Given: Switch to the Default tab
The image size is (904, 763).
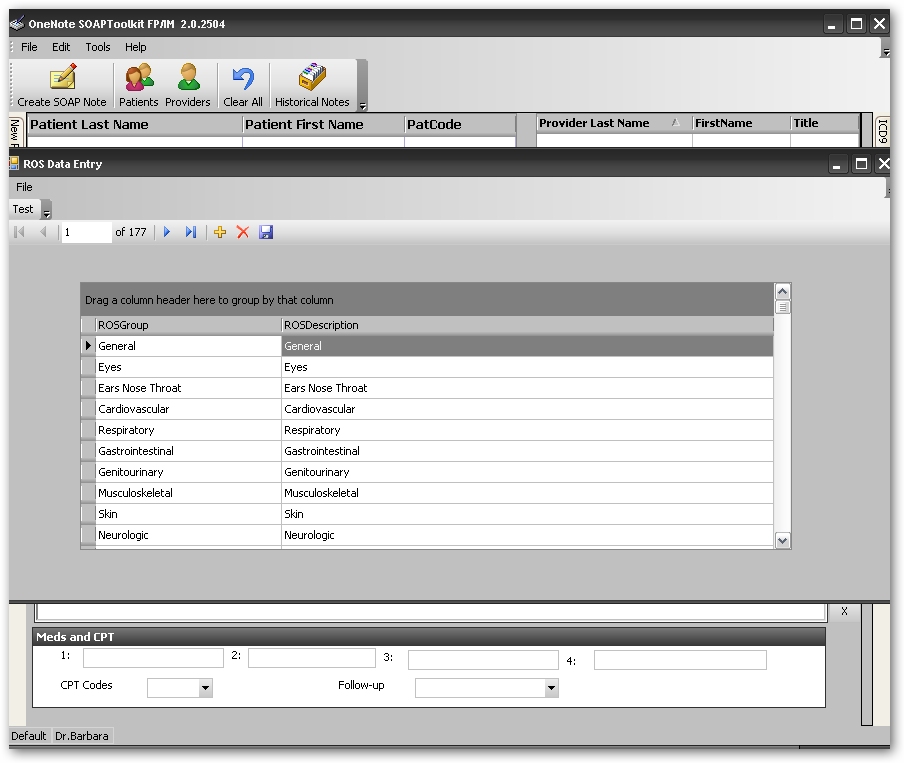Looking at the screenshot, I should tap(28, 736).
